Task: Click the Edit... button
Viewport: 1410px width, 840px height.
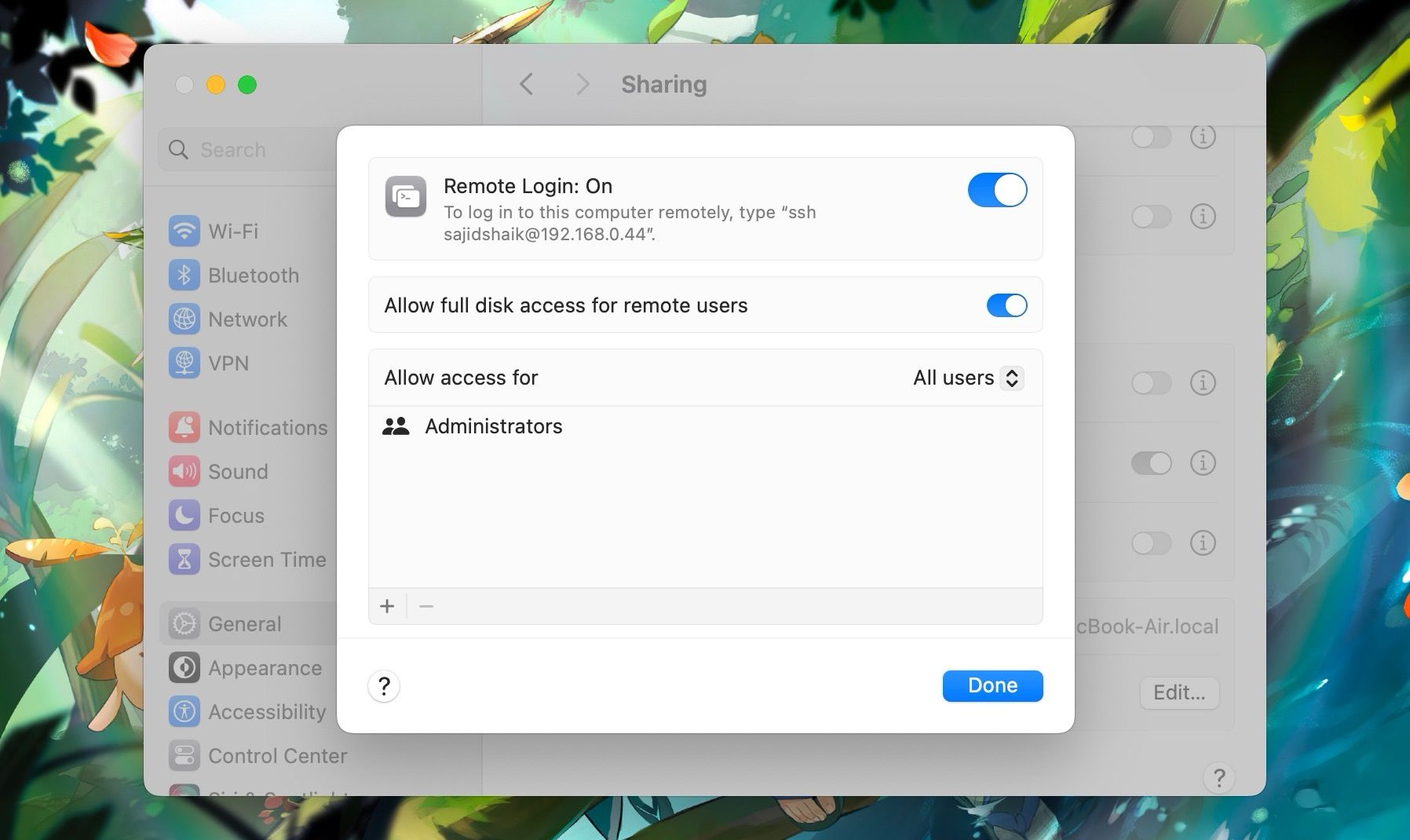Action: [x=1179, y=692]
